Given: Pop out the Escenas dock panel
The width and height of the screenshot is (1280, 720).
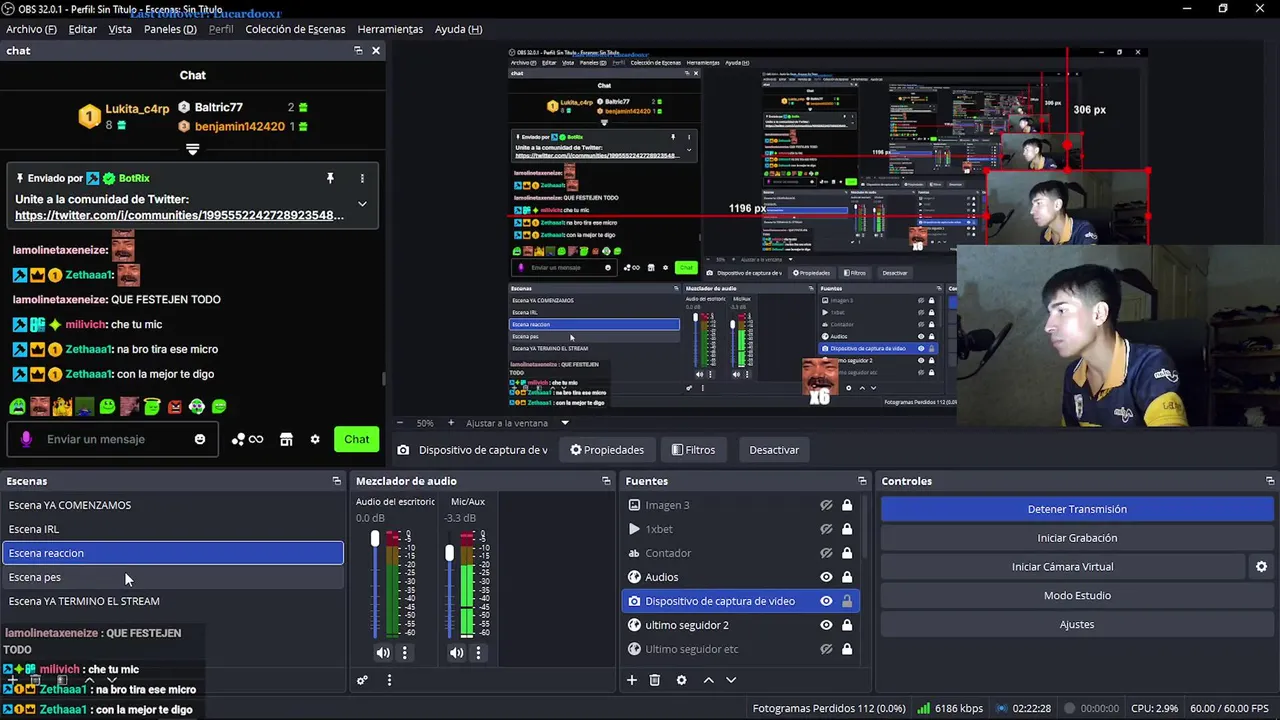Looking at the screenshot, I should pos(336,481).
